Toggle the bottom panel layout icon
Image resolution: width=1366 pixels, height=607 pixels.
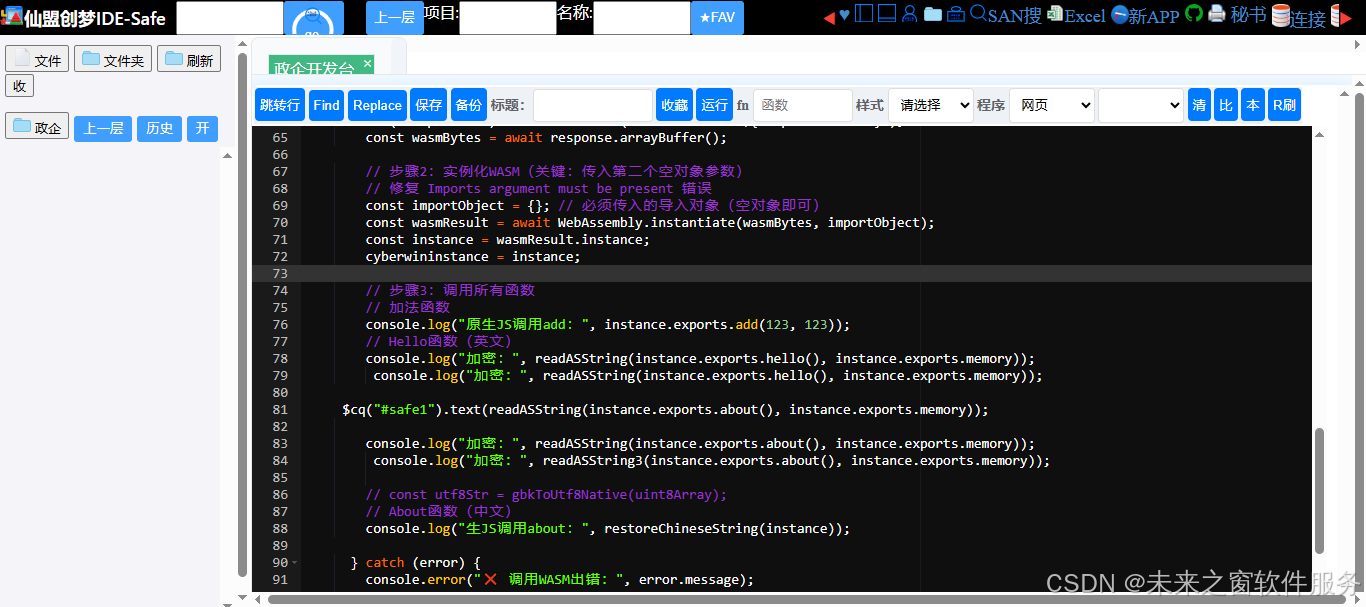[x=886, y=13]
